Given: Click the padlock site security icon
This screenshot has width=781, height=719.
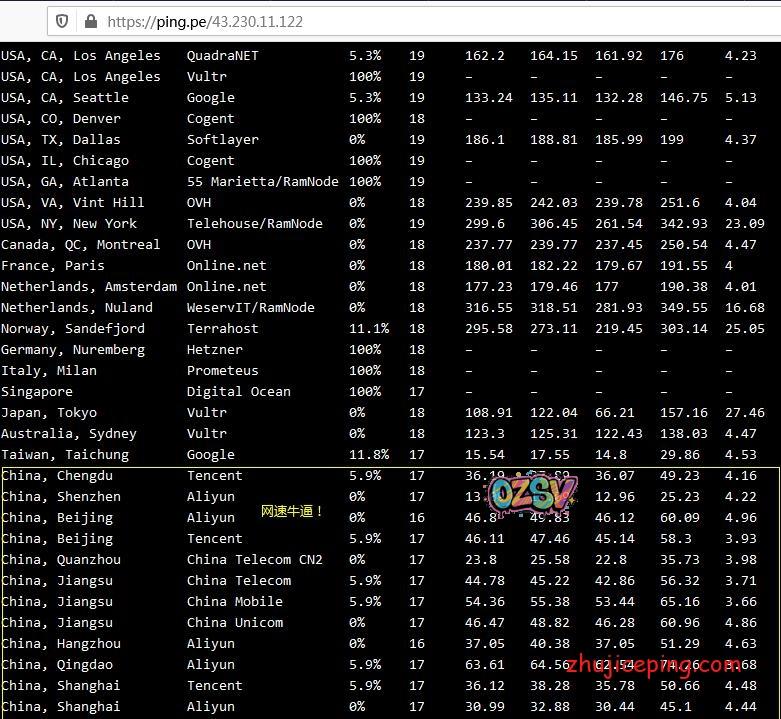Looking at the screenshot, I should tap(91, 21).
